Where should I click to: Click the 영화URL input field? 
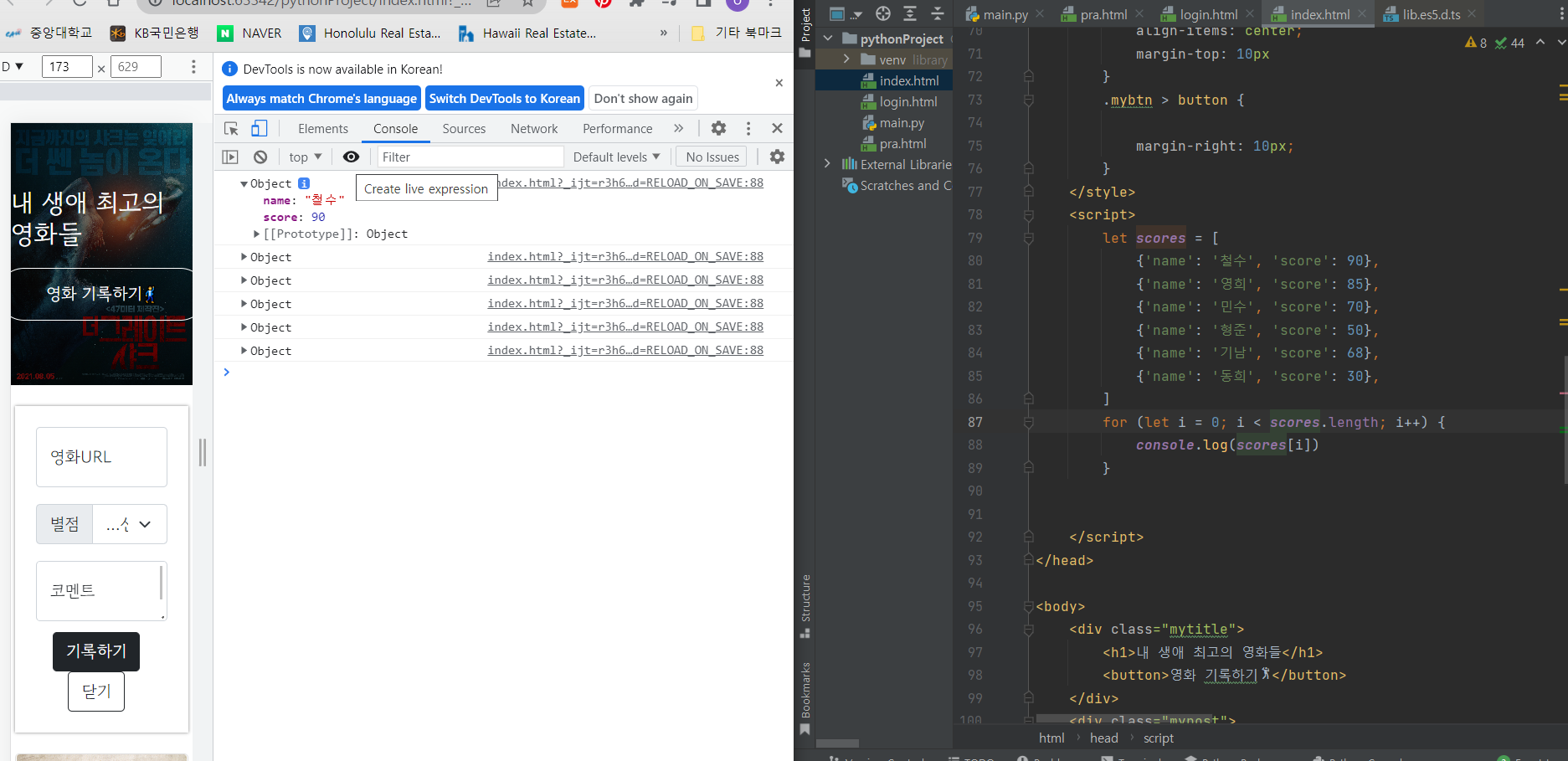[x=101, y=457]
